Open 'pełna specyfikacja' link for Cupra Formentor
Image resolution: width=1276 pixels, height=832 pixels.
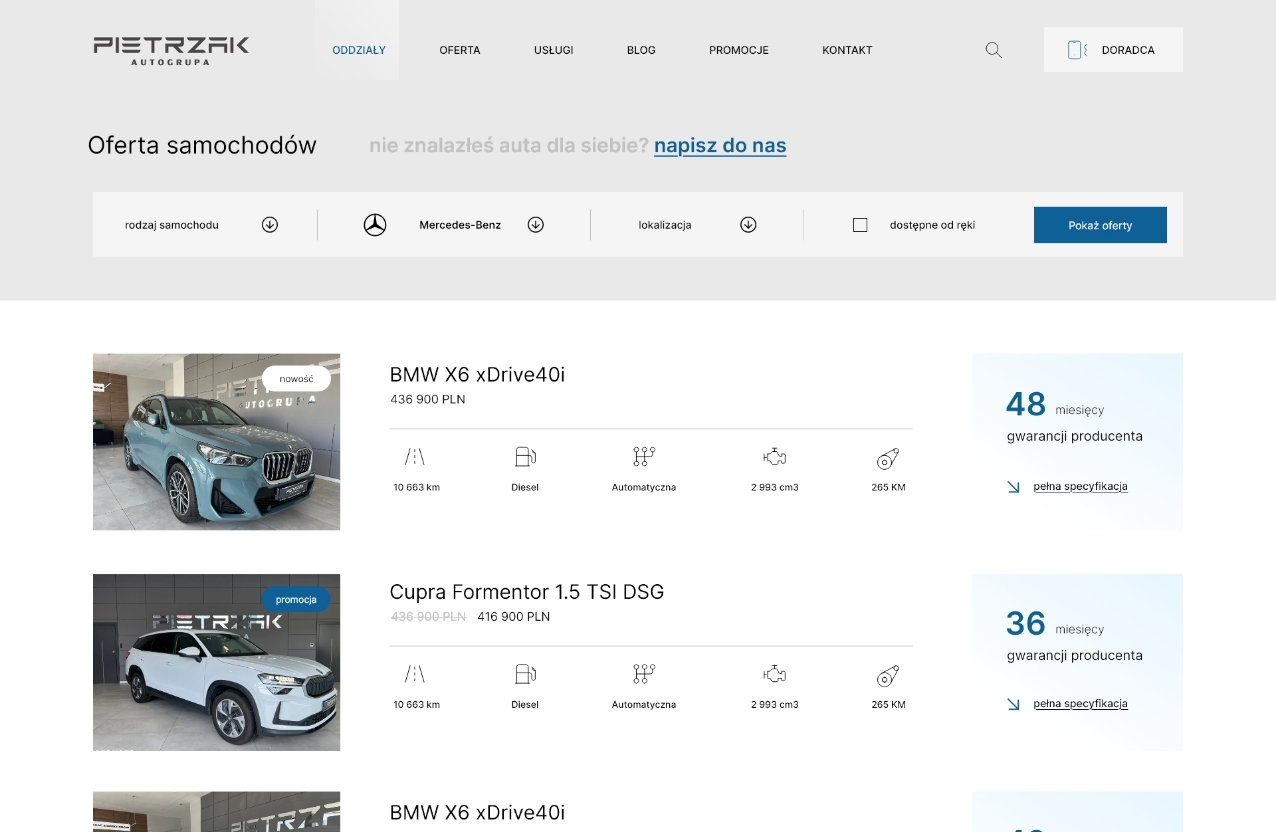(x=1080, y=704)
